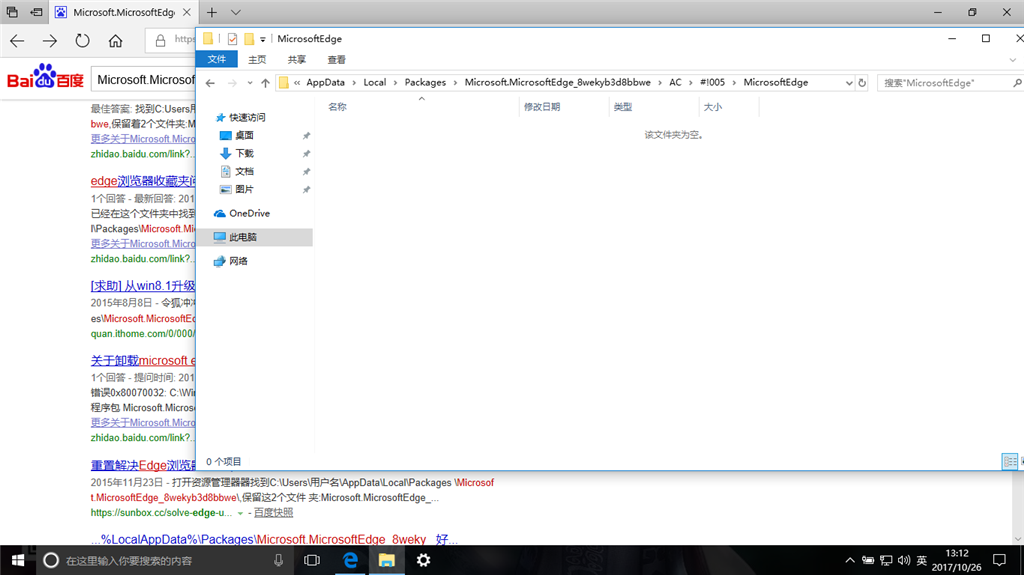
Task: Click Microsoft.MicrosoftEdge_8wekyb3d8bbwe breadcrumb
Action: tap(558, 82)
